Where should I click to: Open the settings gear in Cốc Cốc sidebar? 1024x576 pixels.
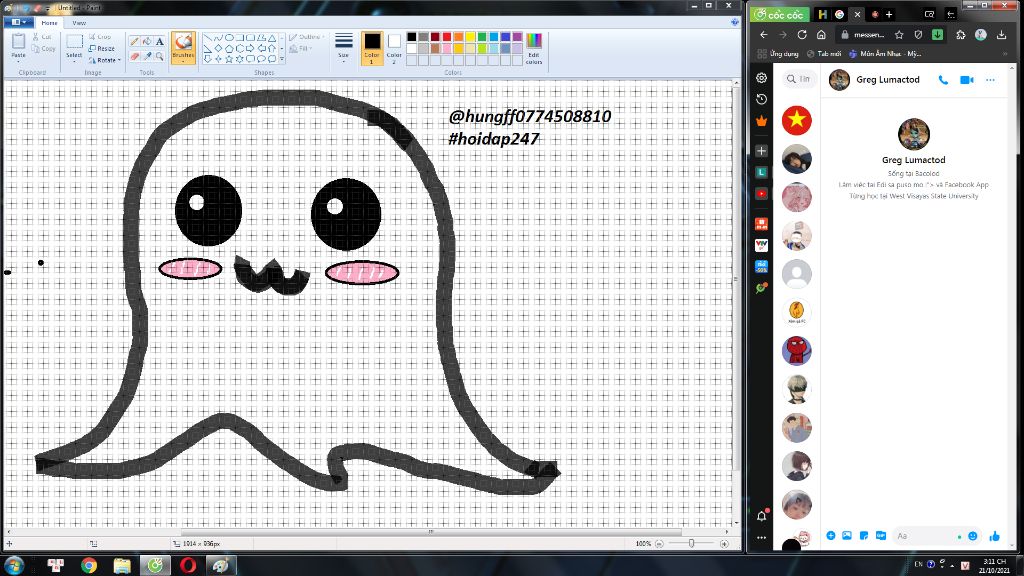(x=761, y=78)
